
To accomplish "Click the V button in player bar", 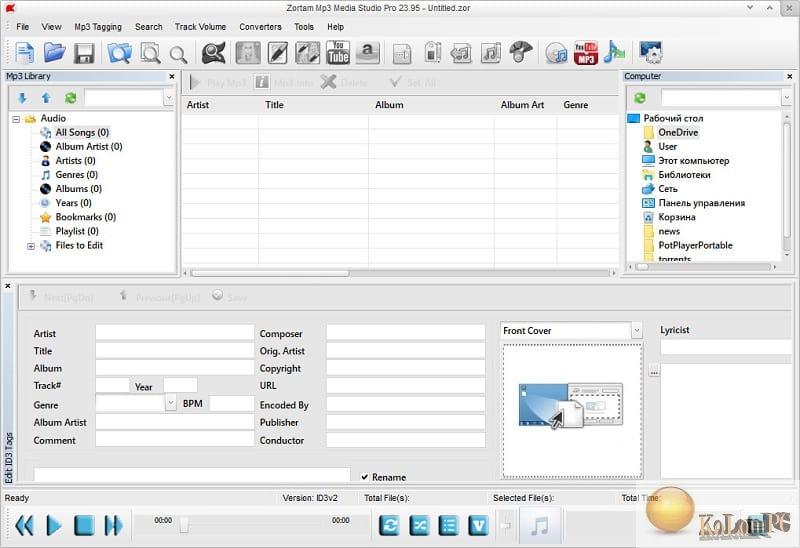I will [x=478, y=525].
